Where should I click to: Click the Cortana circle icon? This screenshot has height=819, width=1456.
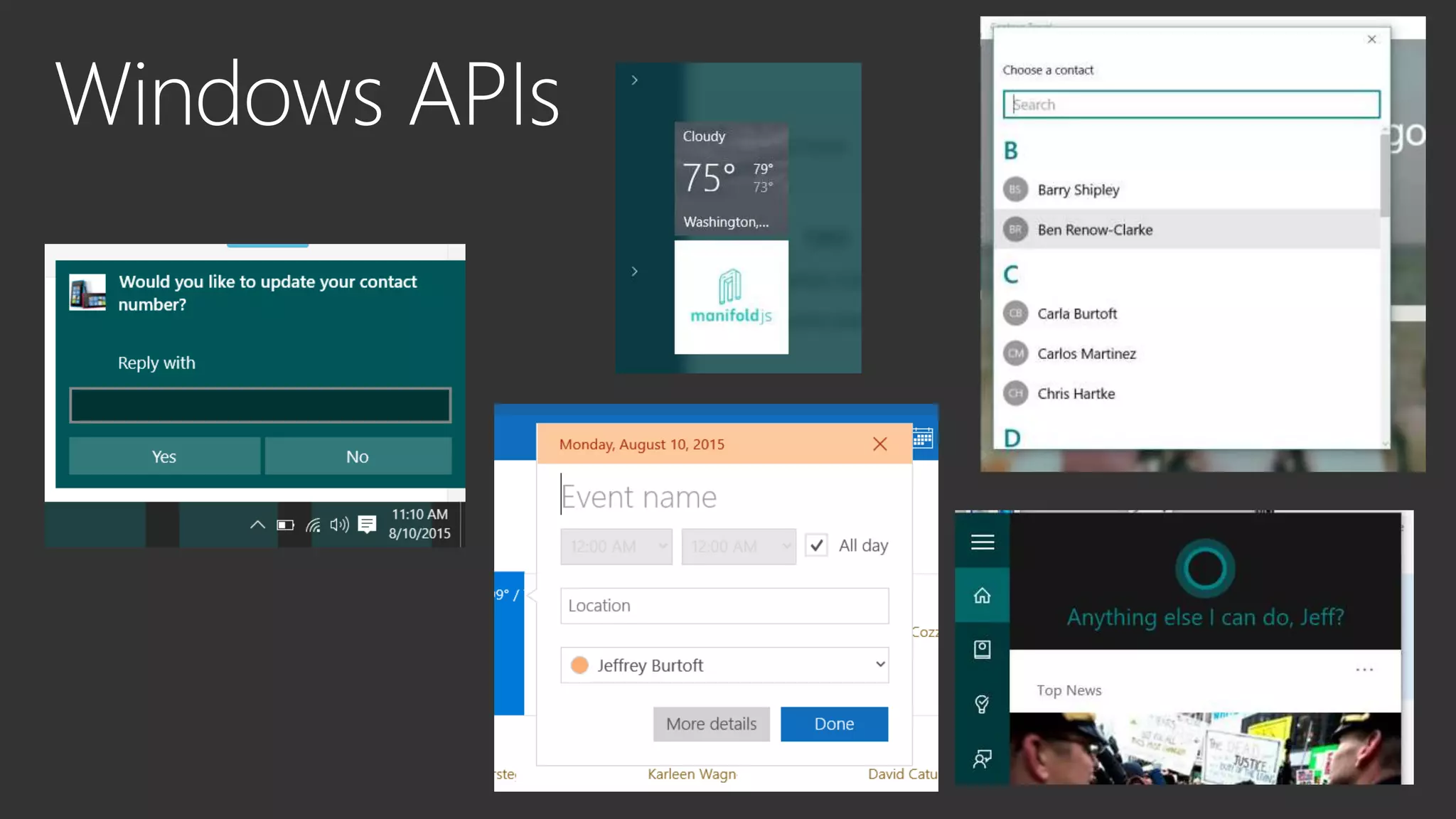(1205, 569)
